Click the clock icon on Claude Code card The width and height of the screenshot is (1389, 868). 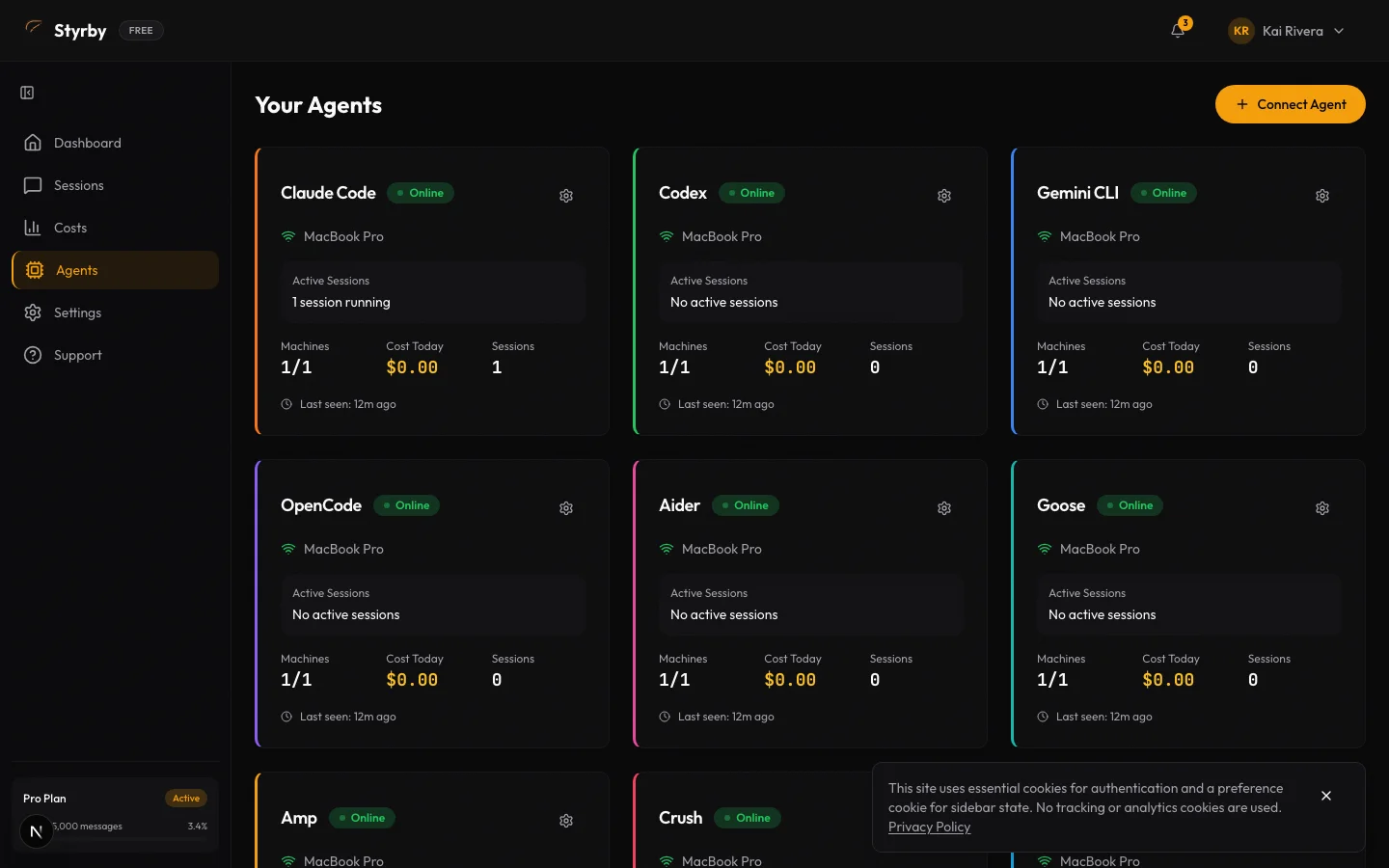286,404
